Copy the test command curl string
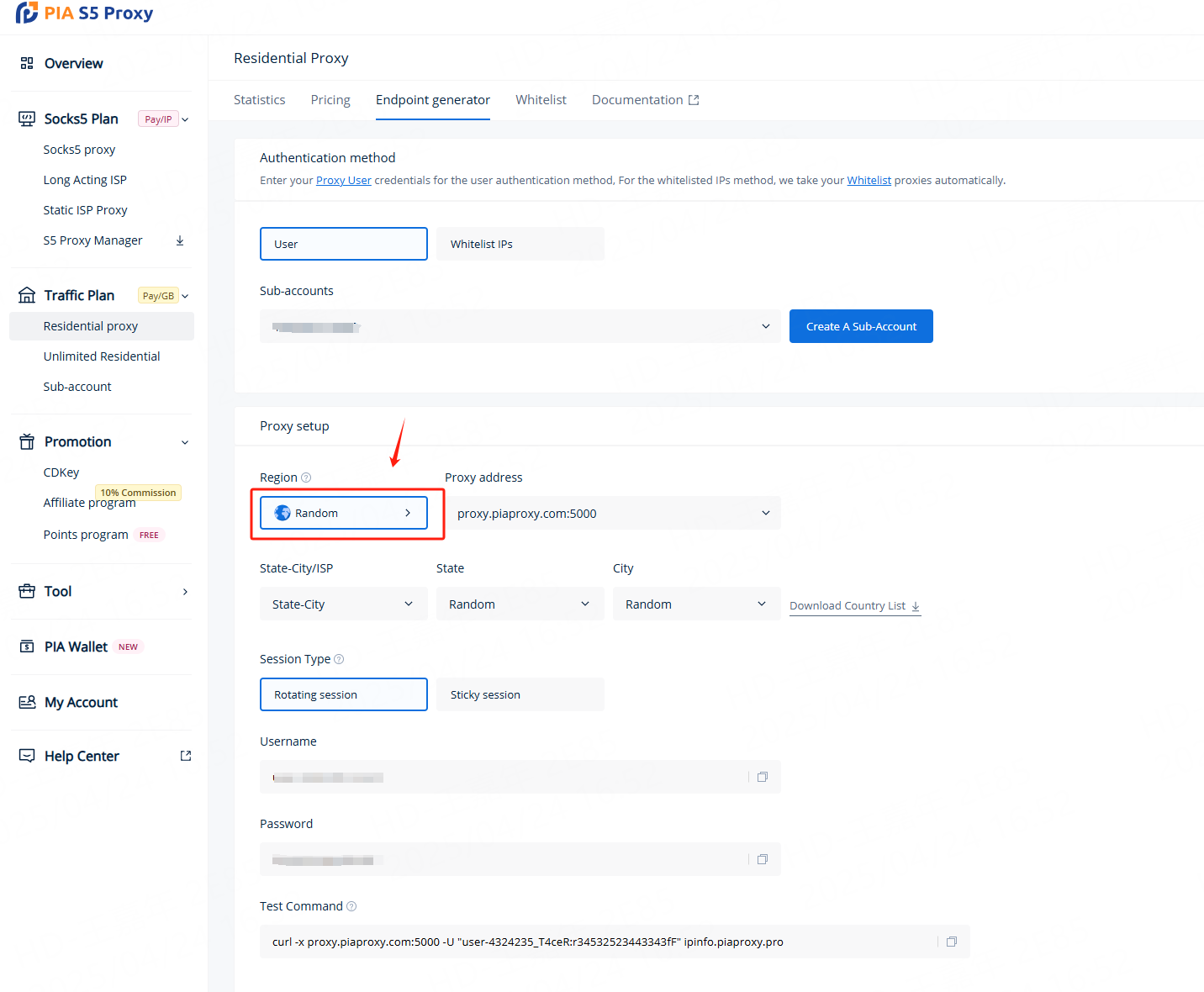 tap(952, 942)
